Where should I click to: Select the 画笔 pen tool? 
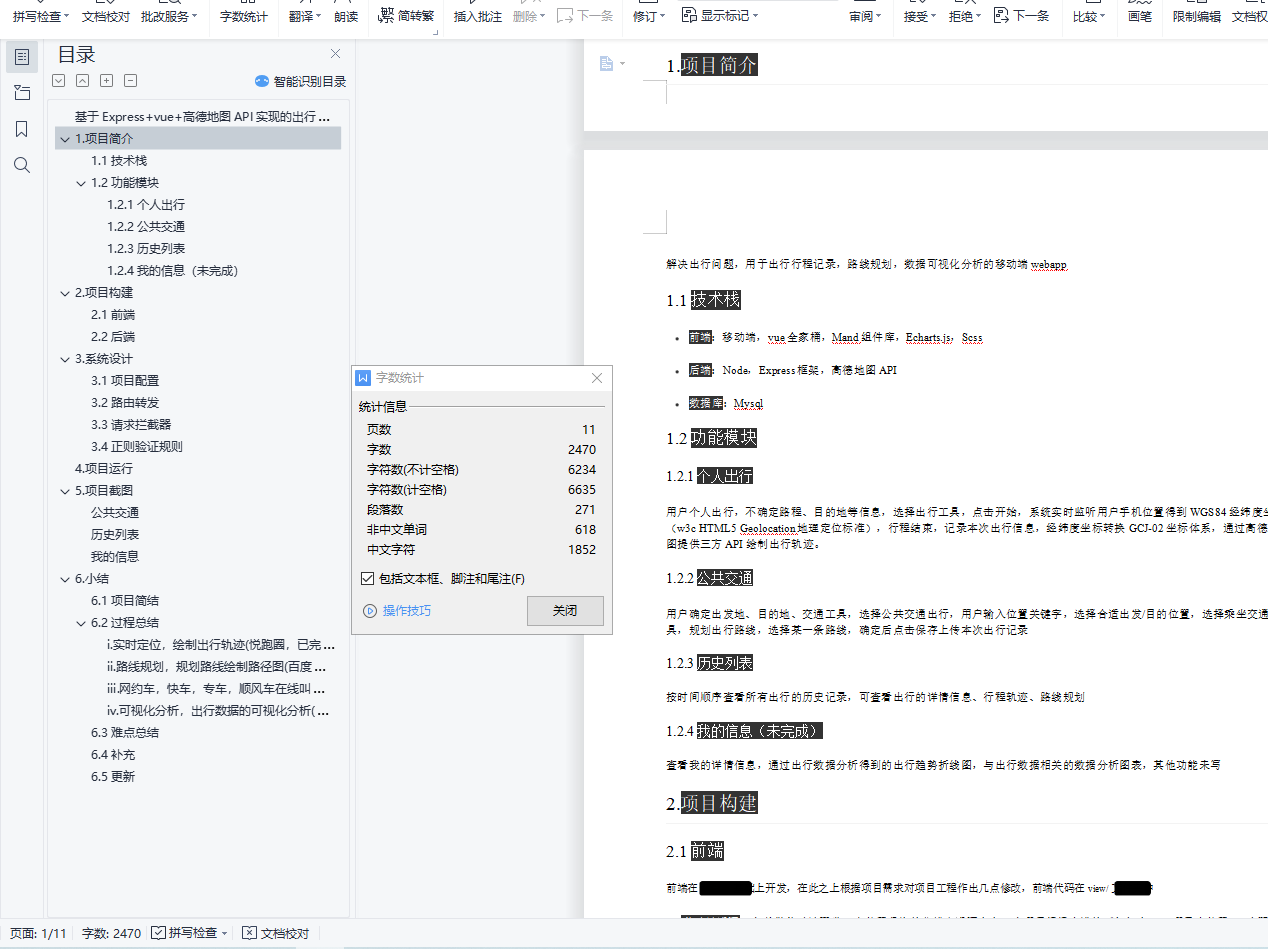1140,16
